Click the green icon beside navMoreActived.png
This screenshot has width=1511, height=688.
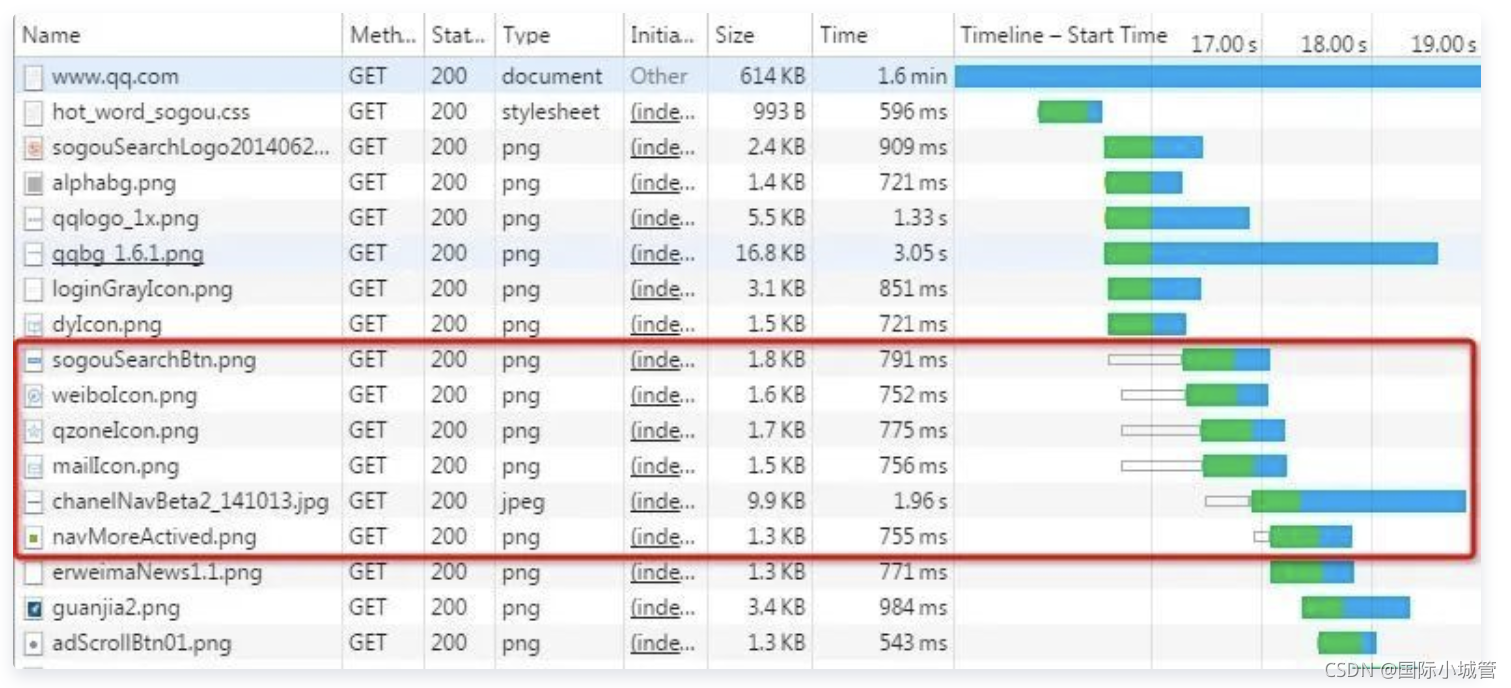tap(29, 536)
